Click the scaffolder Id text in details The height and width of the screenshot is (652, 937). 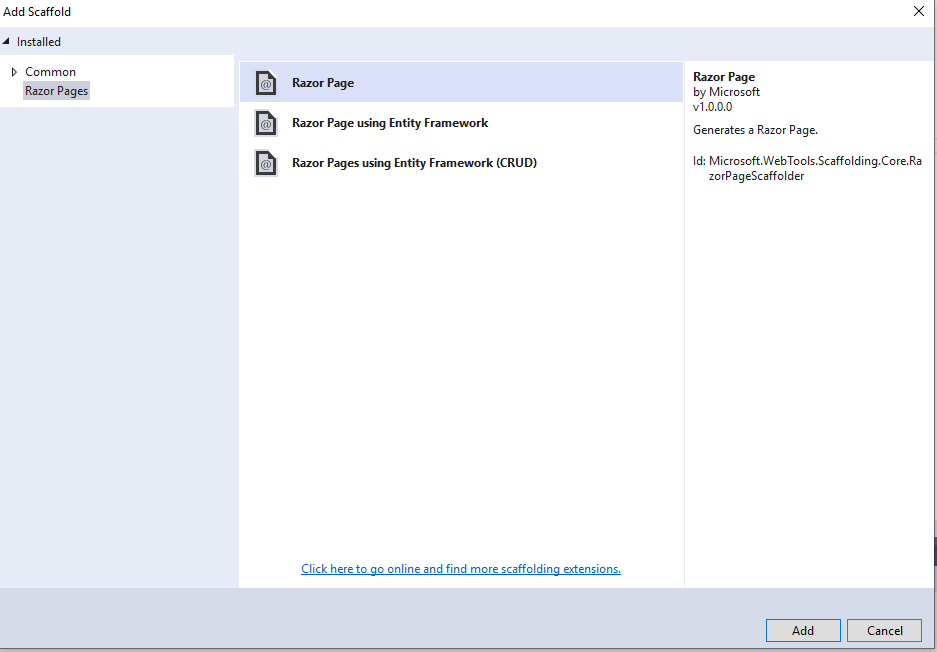click(x=807, y=169)
